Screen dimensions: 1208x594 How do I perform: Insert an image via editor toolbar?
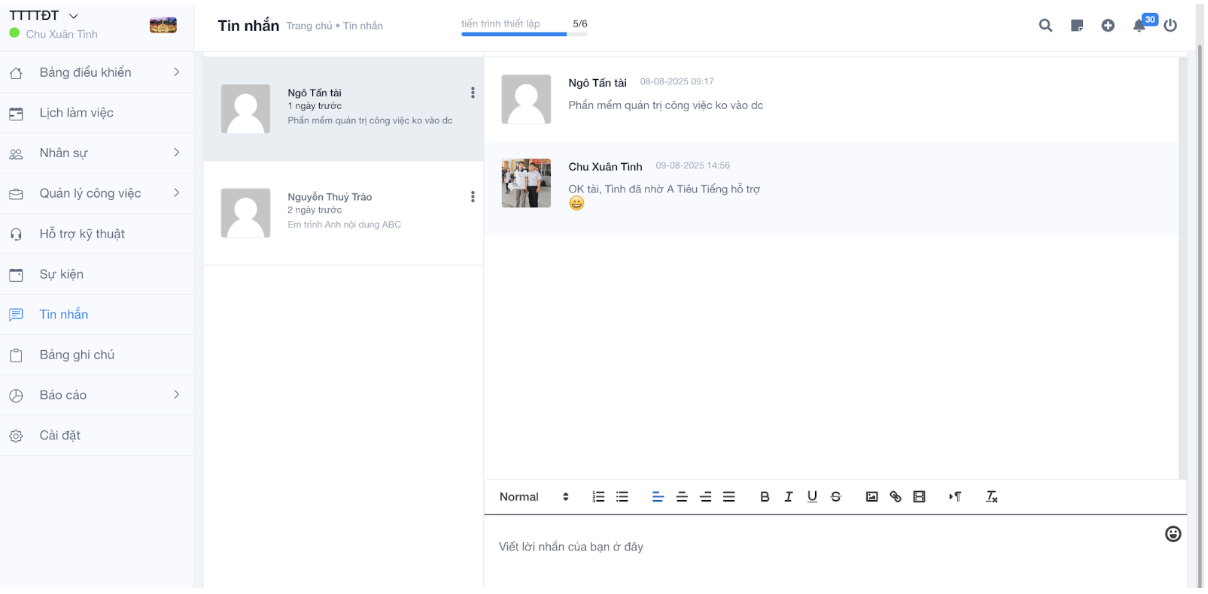tap(871, 497)
